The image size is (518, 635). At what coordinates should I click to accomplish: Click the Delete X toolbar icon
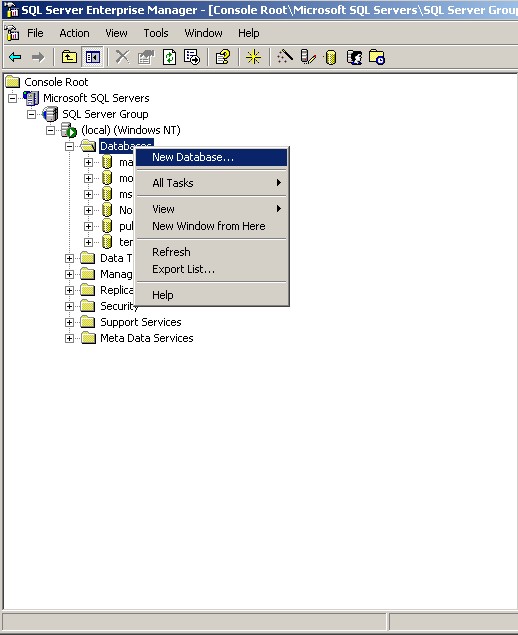pyautogui.click(x=122, y=57)
